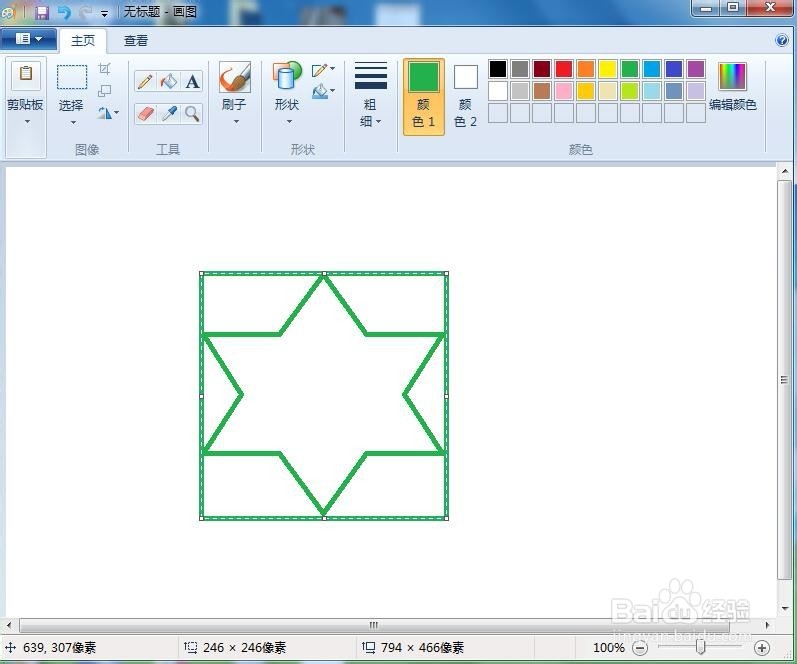
Task: Select the Magnifier tool
Action: [192, 113]
